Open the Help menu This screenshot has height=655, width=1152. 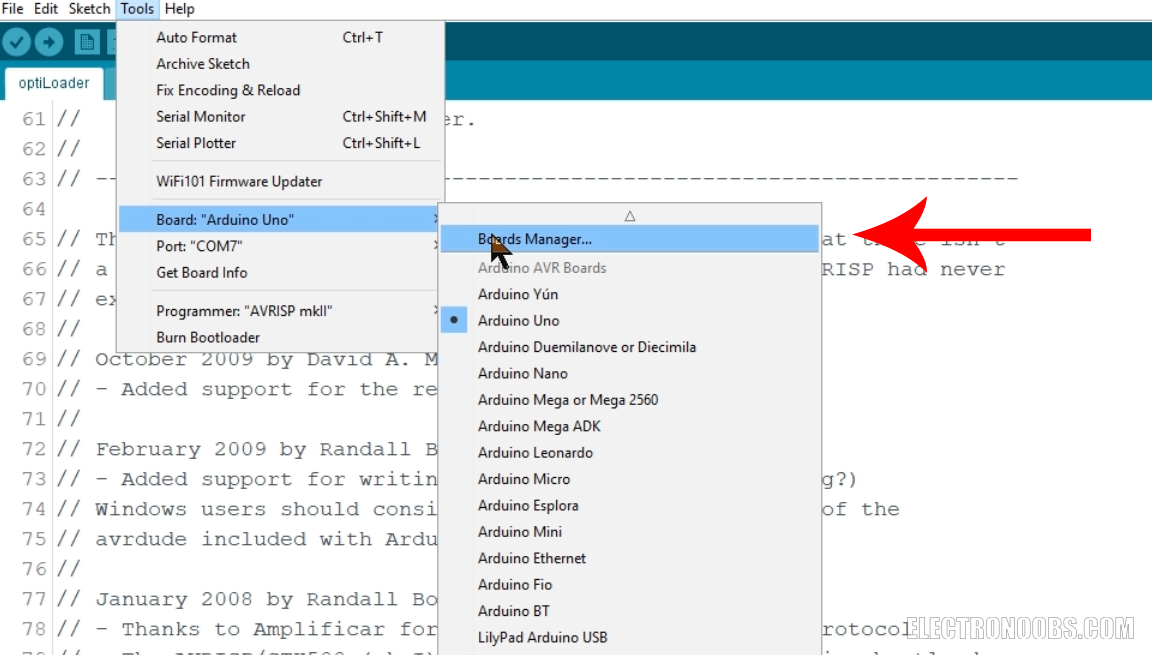click(x=179, y=9)
